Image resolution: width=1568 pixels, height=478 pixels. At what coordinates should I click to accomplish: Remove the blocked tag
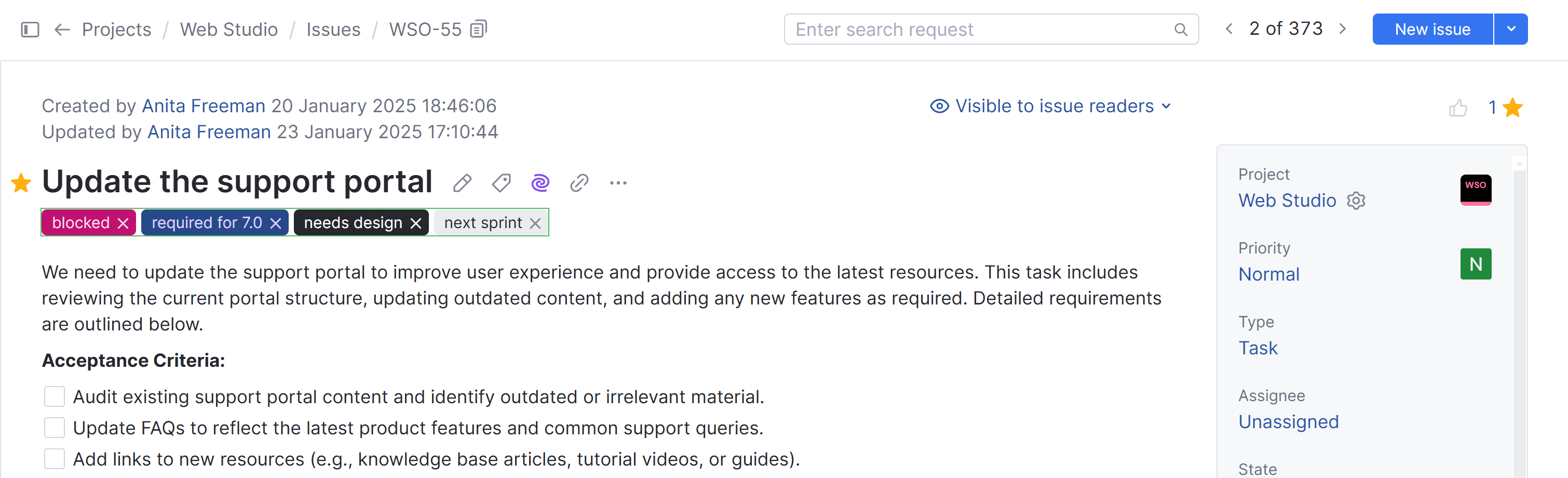[x=123, y=222]
